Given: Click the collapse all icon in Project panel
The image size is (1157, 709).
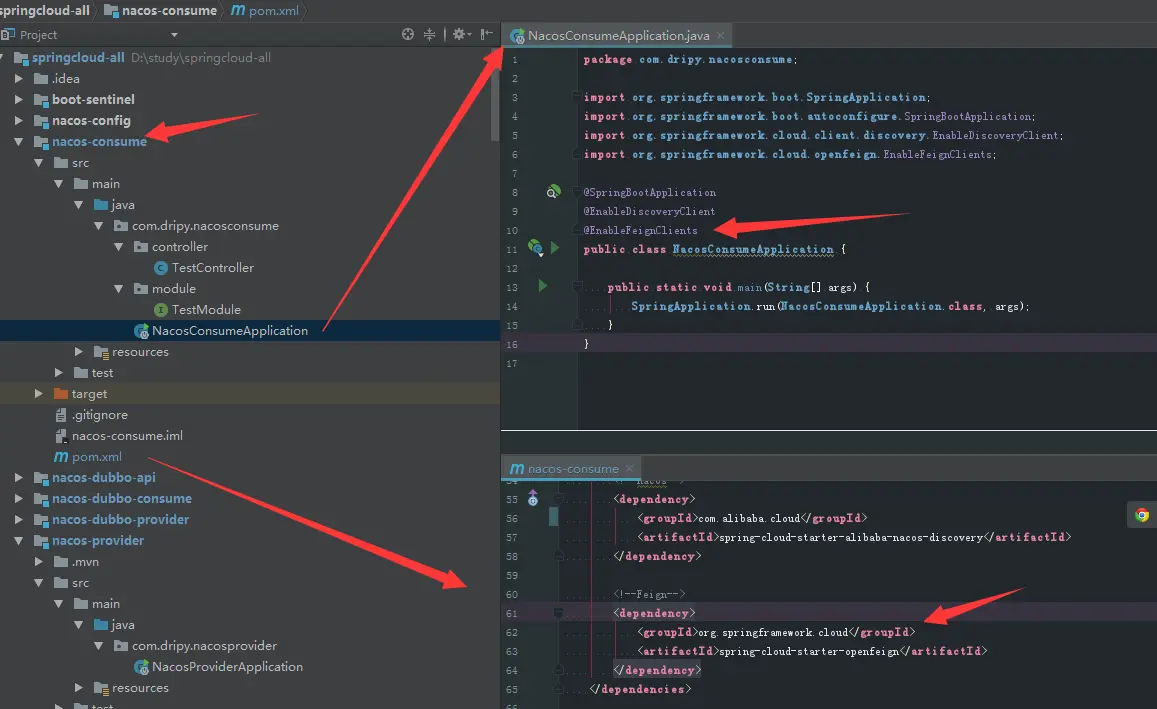Looking at the screenshot, I should point(429,34).
